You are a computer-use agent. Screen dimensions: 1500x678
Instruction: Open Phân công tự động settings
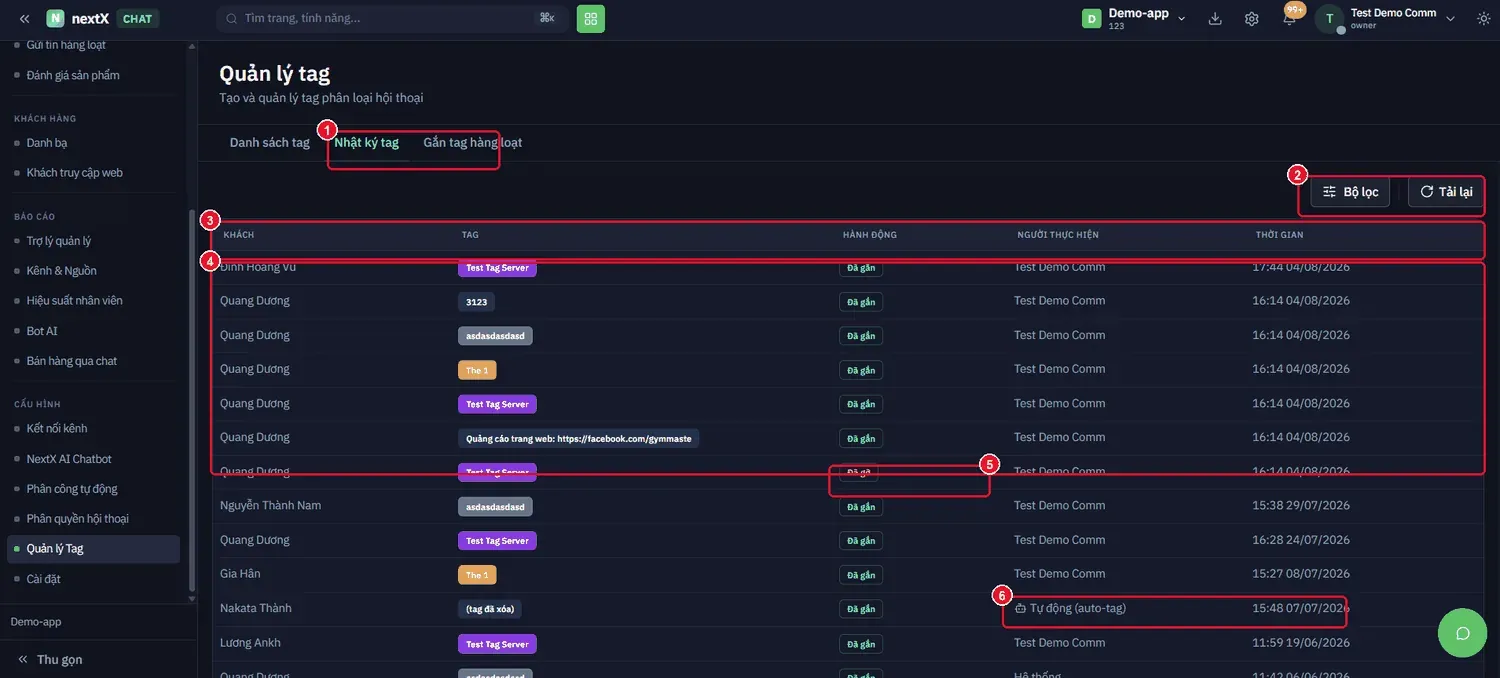click(72, 489)
